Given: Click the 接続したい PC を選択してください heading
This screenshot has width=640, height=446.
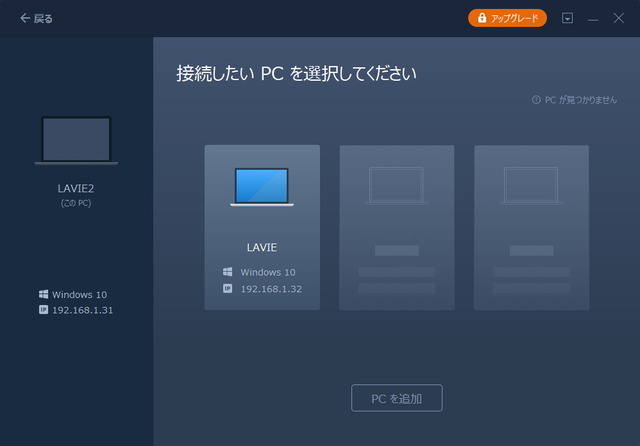Looking at the screenshot, I should (x=296, y=74).
